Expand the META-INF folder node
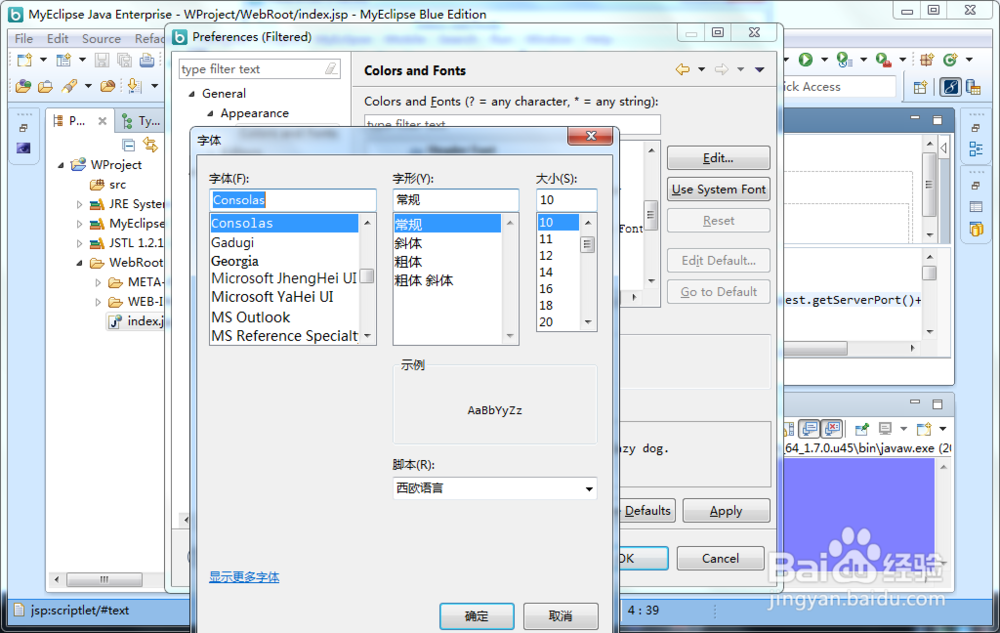Image resolution: width=1000 pixels, height=633 pixels. tap(98, 282)
